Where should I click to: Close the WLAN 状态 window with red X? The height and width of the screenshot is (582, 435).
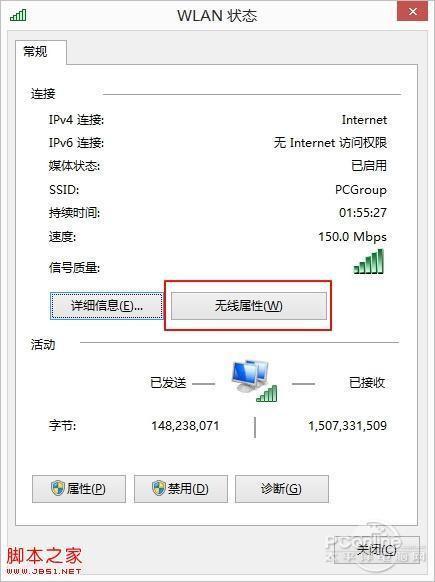pos(412,11)
